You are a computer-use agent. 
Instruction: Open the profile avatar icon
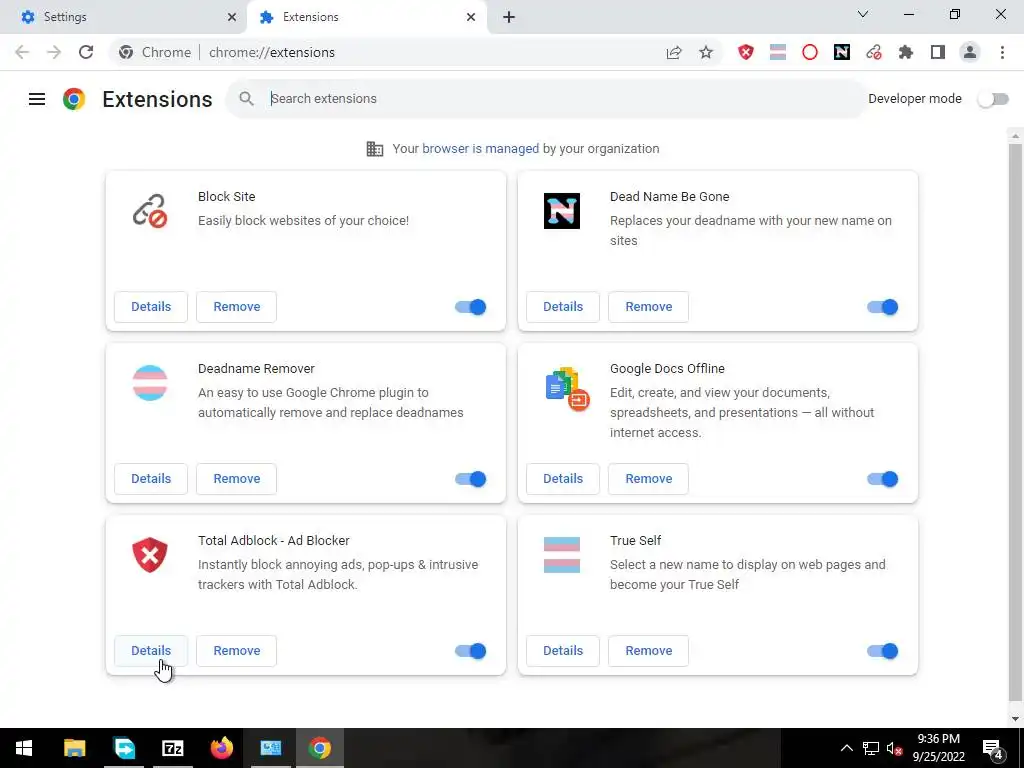pos(970,52)
